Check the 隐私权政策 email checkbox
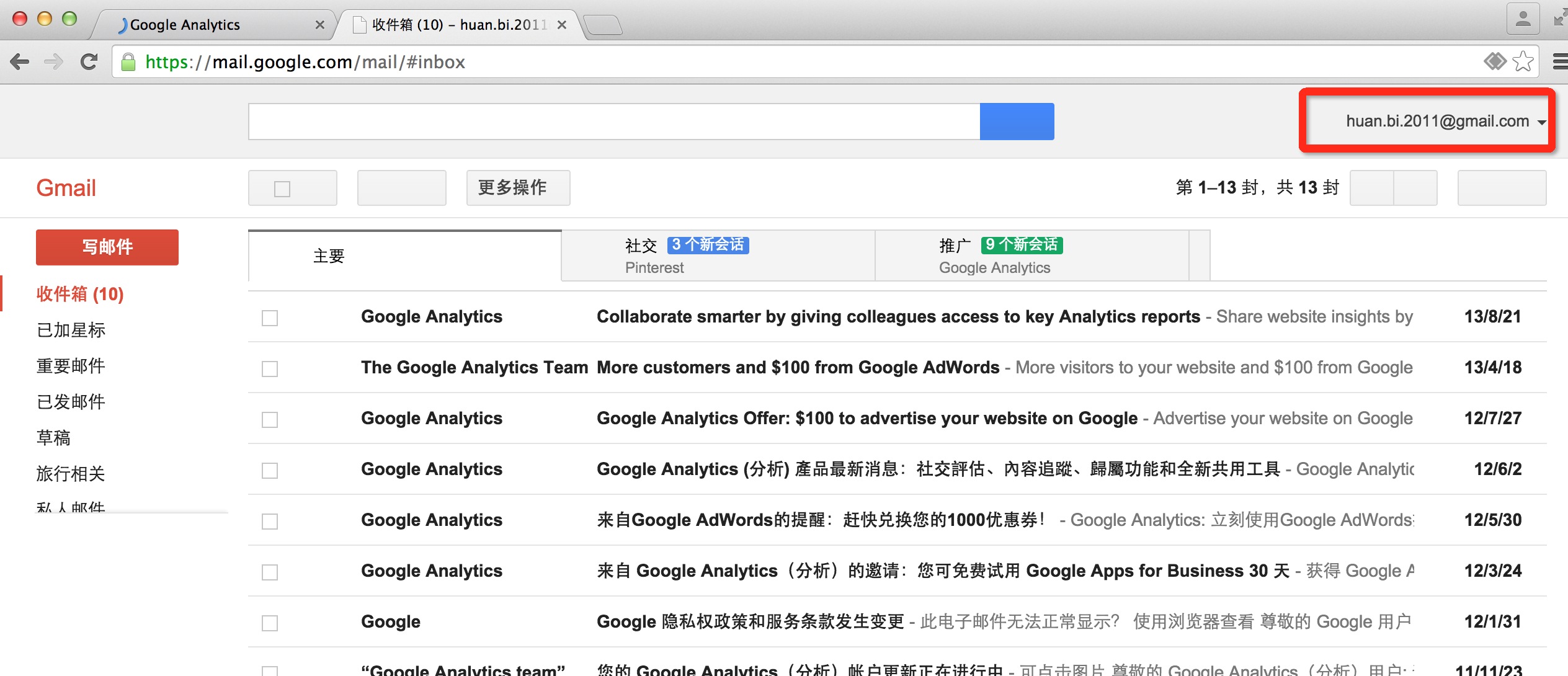 (270, 623)
